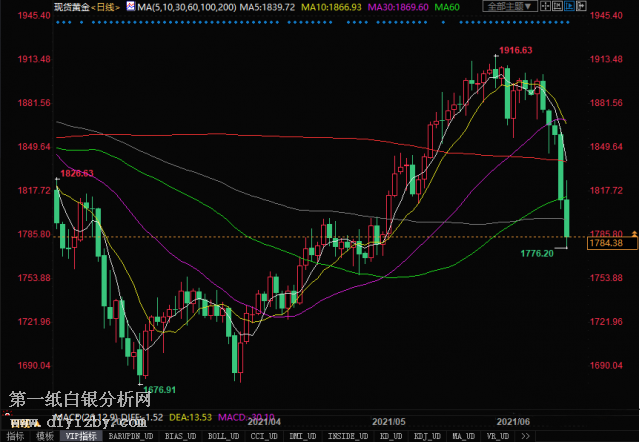Click the 1916.63 high price marker

[x=515, y=50]
